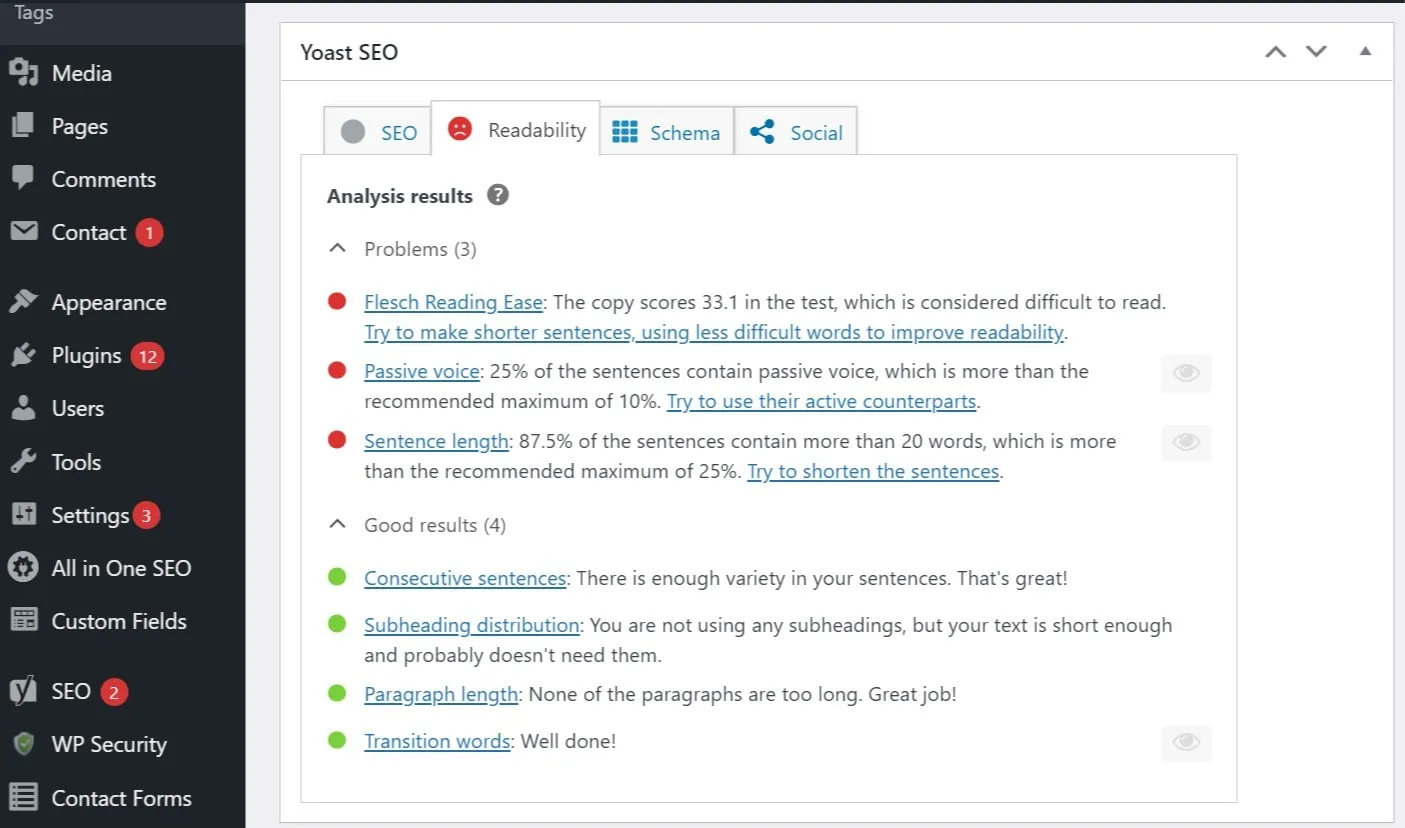The width and height of the screenshot is (1405, 828).
Task: Open Media from the sidebar icon
Action: 23,73
